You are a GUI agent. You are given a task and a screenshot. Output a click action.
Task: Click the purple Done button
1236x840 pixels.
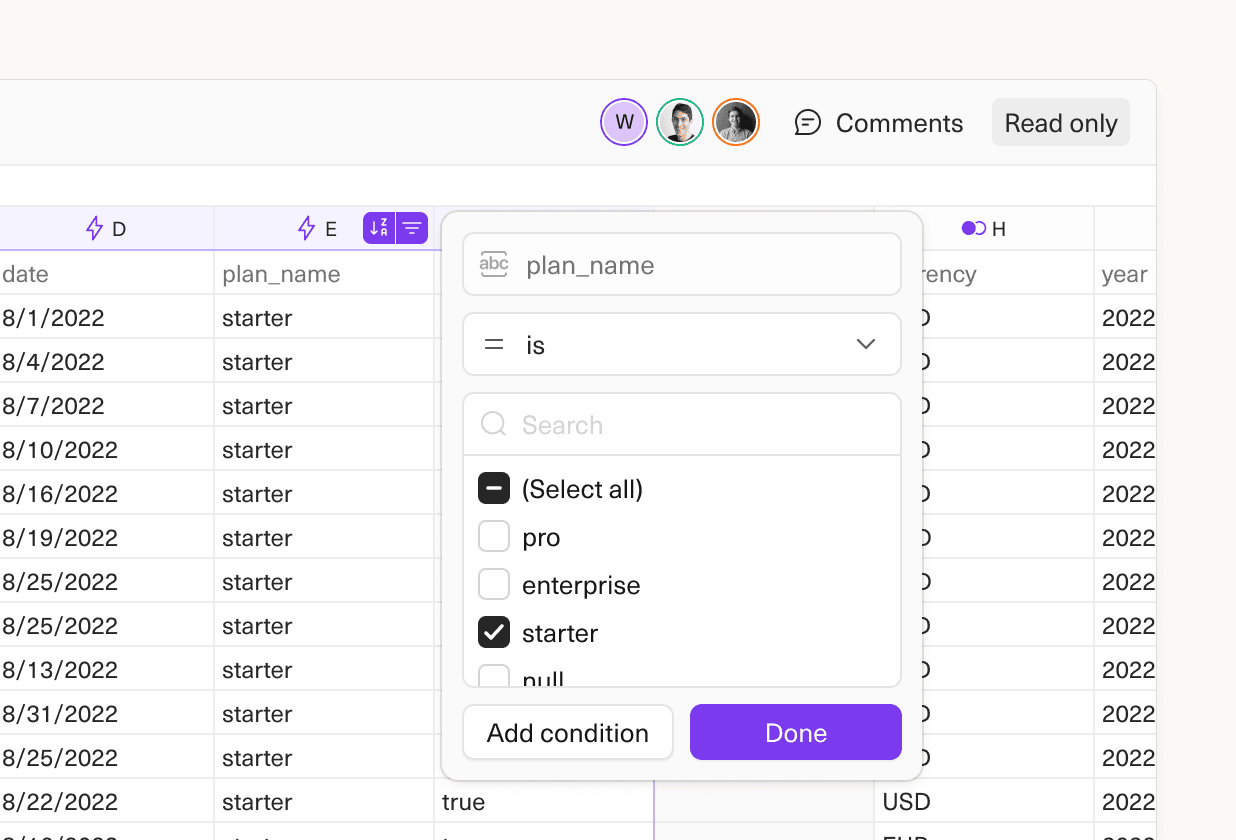coord(795,733)
